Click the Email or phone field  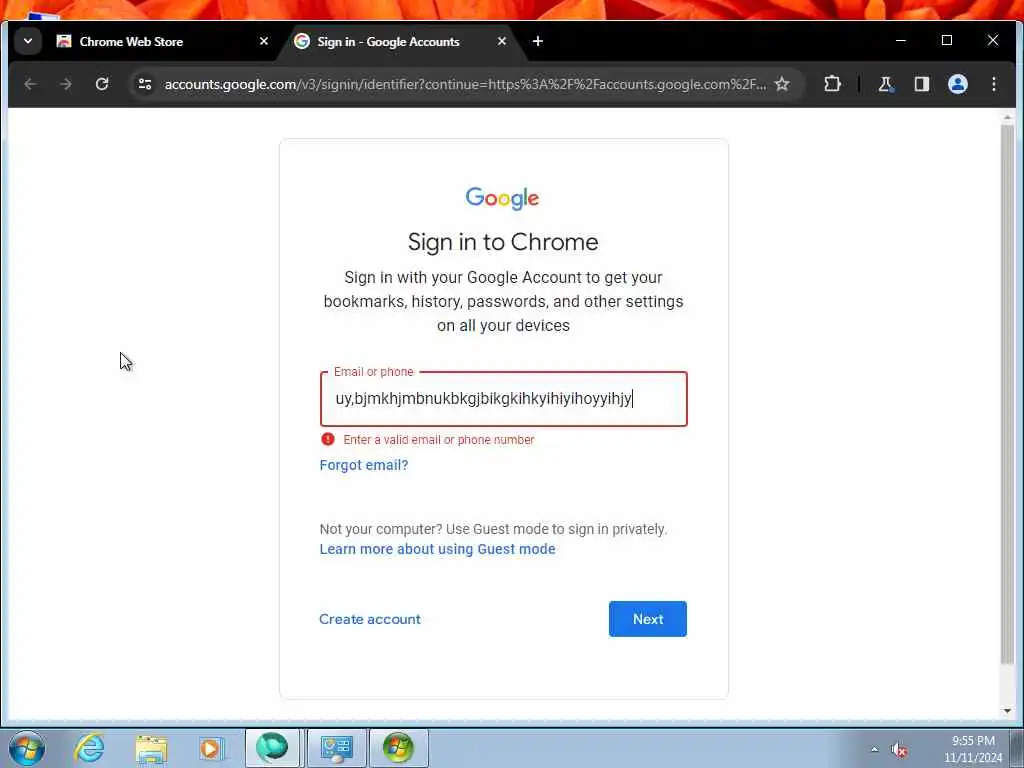504,399
